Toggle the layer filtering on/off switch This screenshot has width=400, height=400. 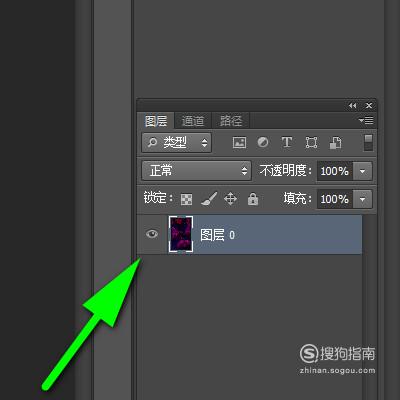point(368,143)
